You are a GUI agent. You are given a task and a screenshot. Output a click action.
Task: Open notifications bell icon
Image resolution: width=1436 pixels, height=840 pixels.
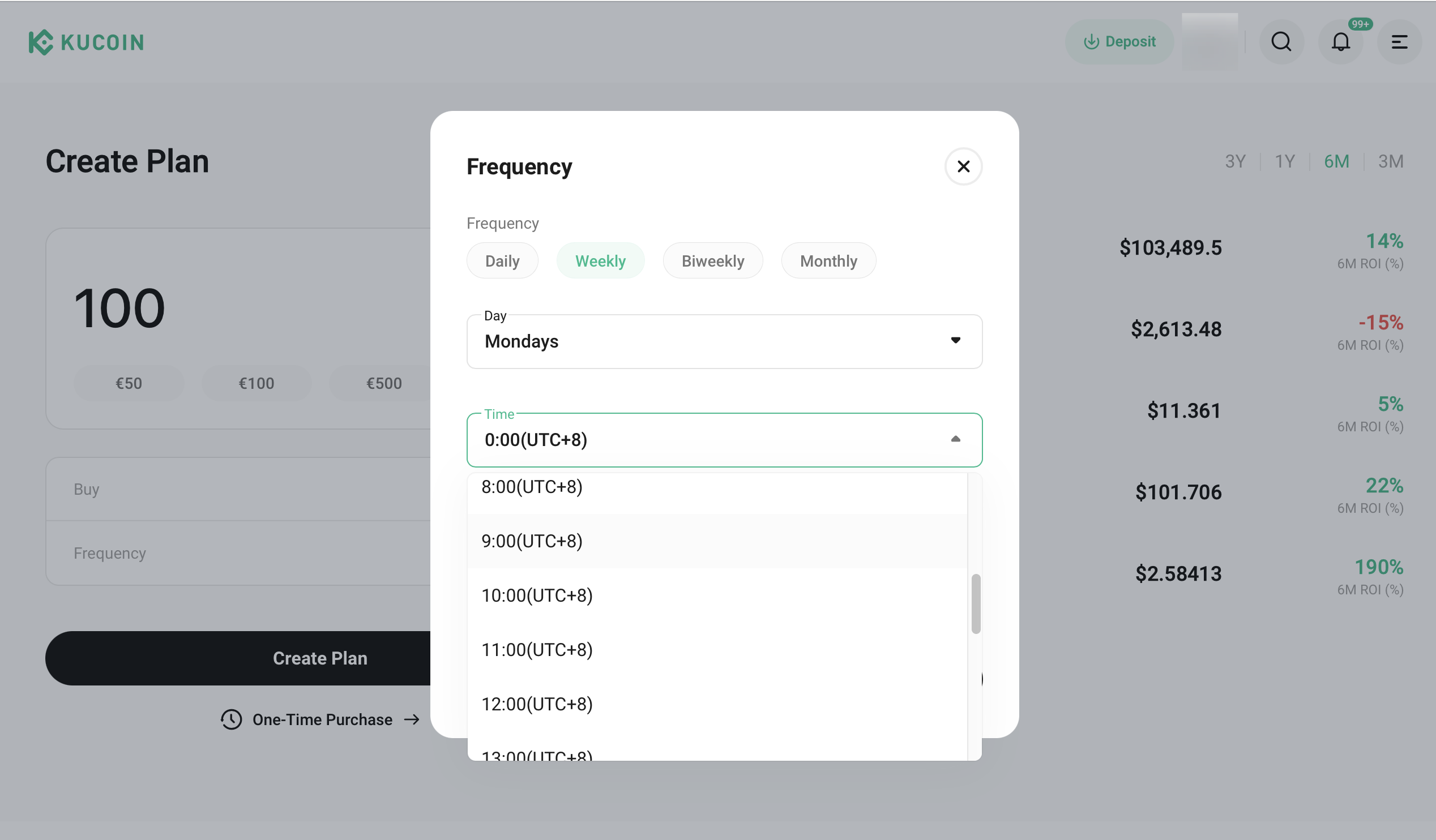click(1340, 41)
